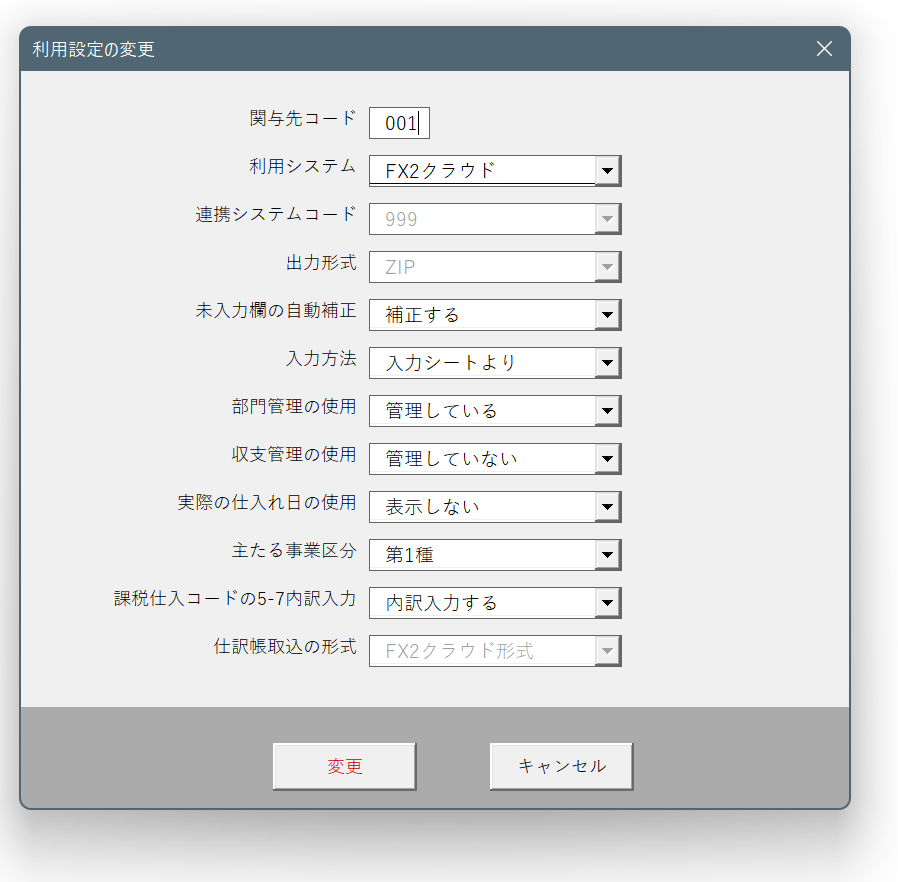Click the disabled 出力形式 dropdown showing ZIP
898x882 pixels.
pyautogui.click(x=495, y=267)
